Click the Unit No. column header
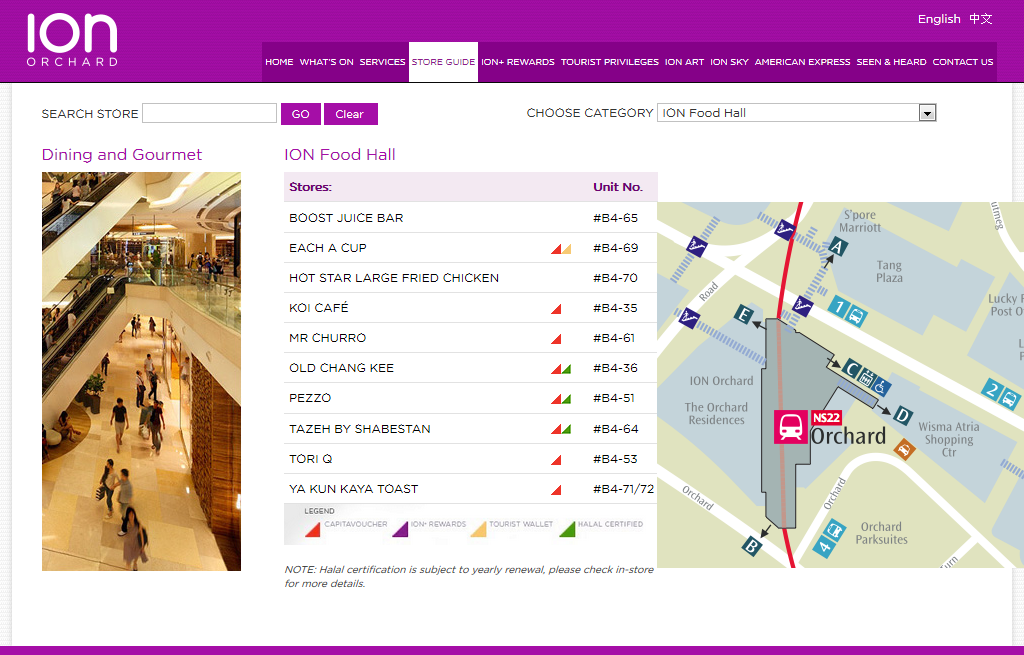The image size is (1024, 655). (618, 187)
